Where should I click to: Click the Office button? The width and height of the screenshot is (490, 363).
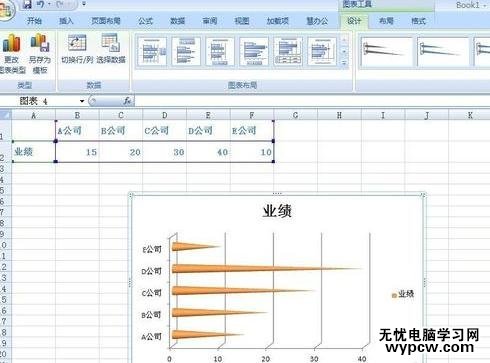pos(6,10)
